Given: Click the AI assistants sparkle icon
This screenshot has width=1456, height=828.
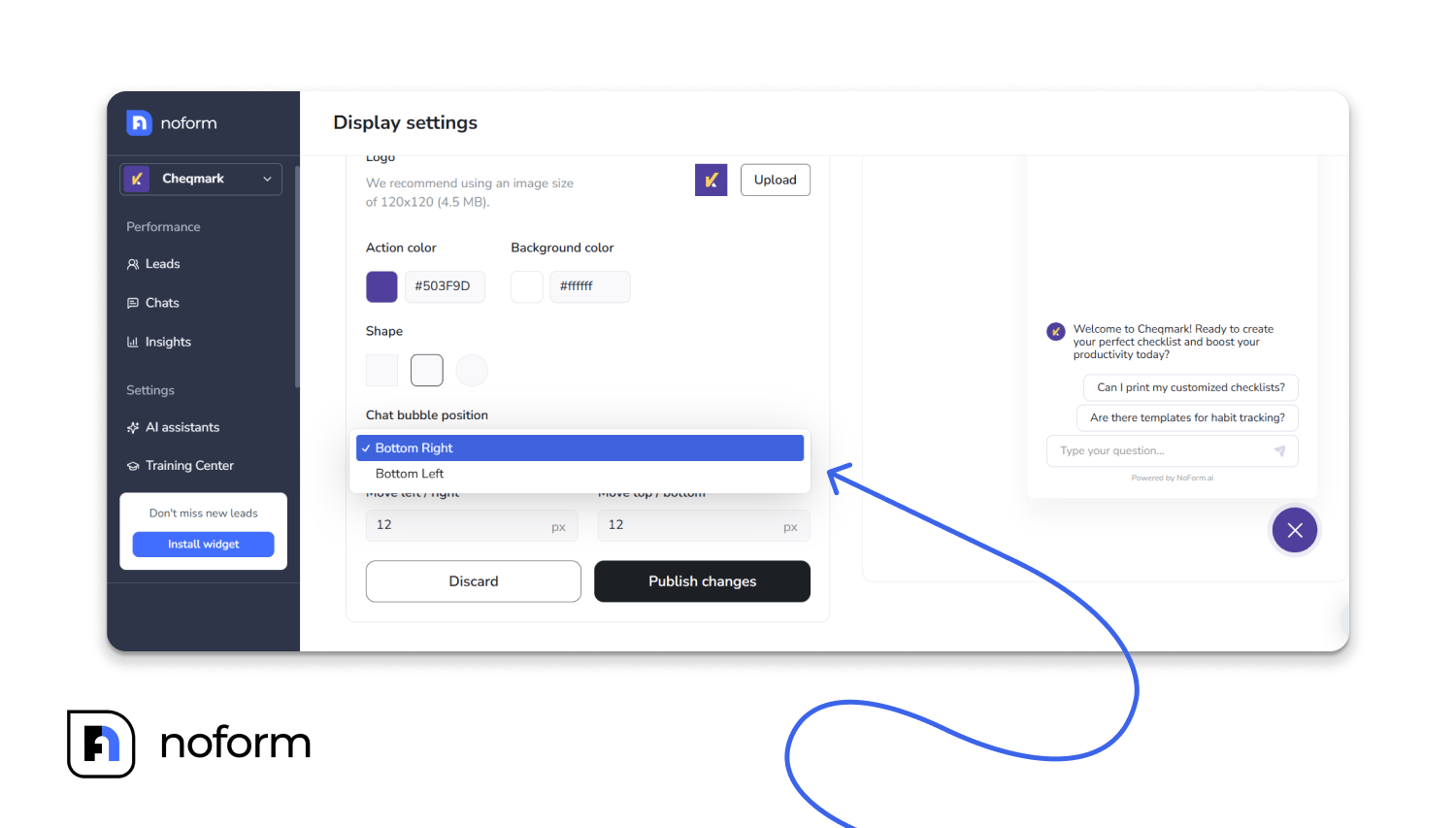Looking at the screenshot, I should (133, 427).
